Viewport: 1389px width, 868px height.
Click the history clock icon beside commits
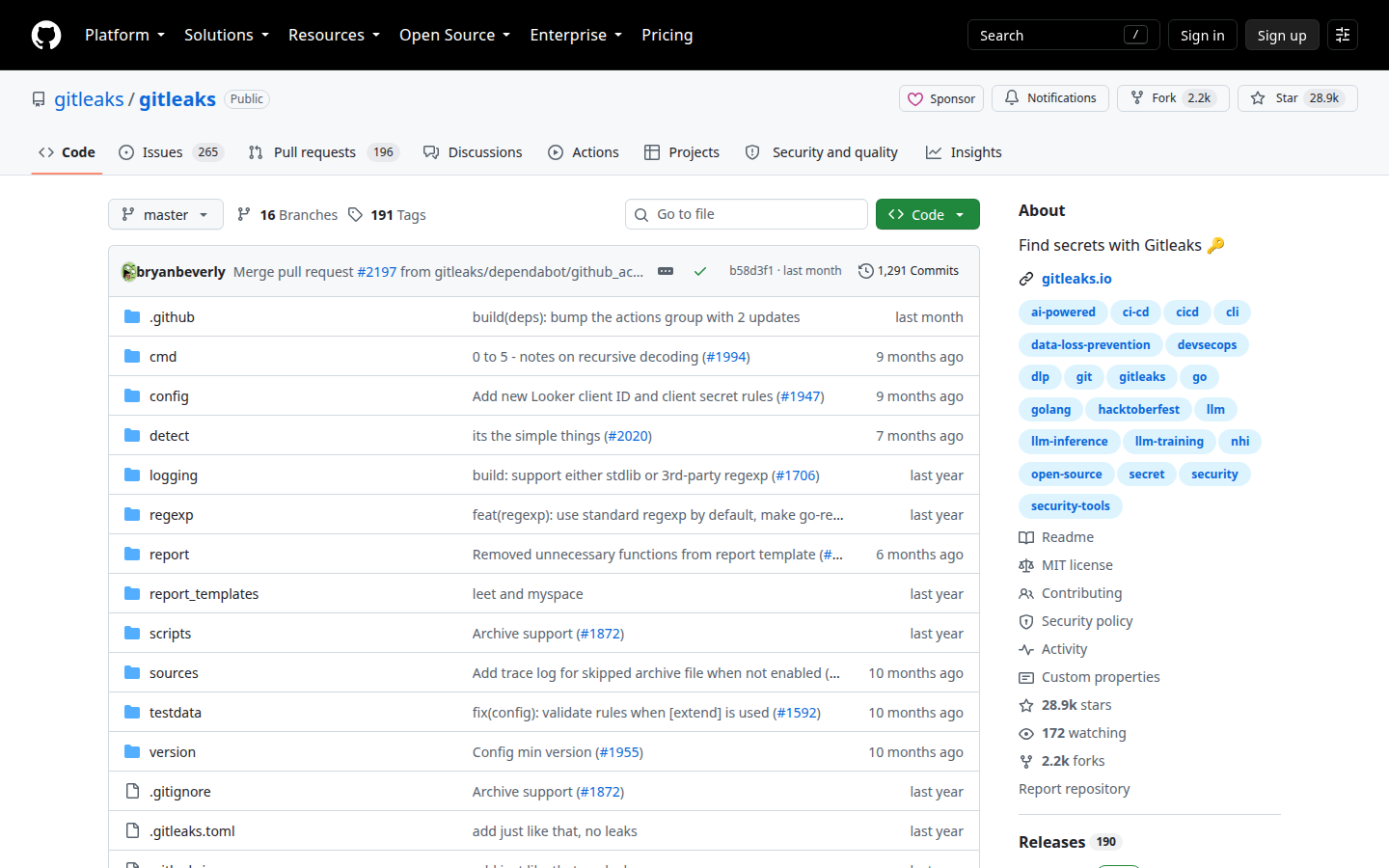[x=866, y=271]
